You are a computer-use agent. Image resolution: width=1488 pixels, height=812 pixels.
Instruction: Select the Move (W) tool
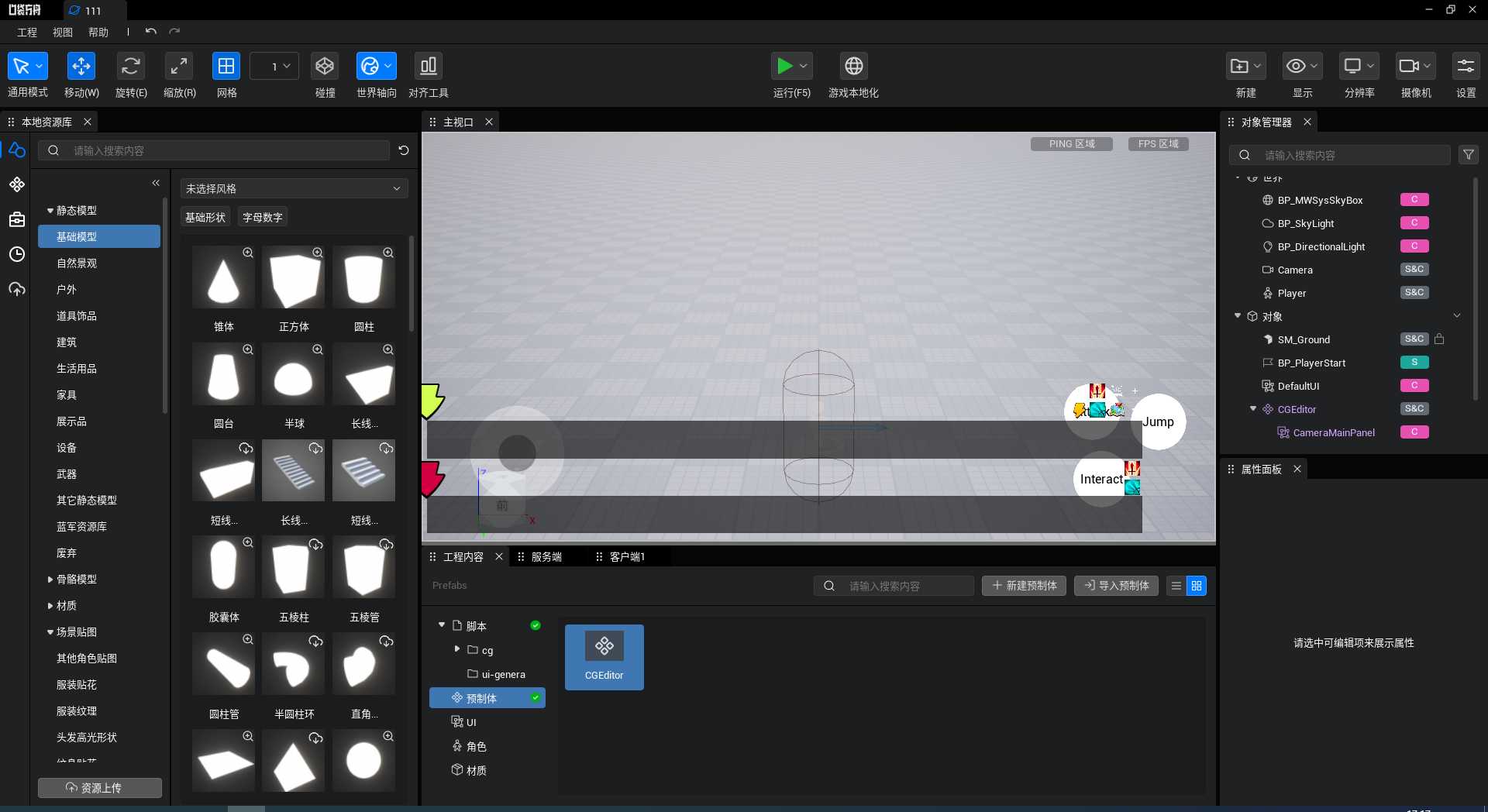pyautogui.click(x=81, y=67)
